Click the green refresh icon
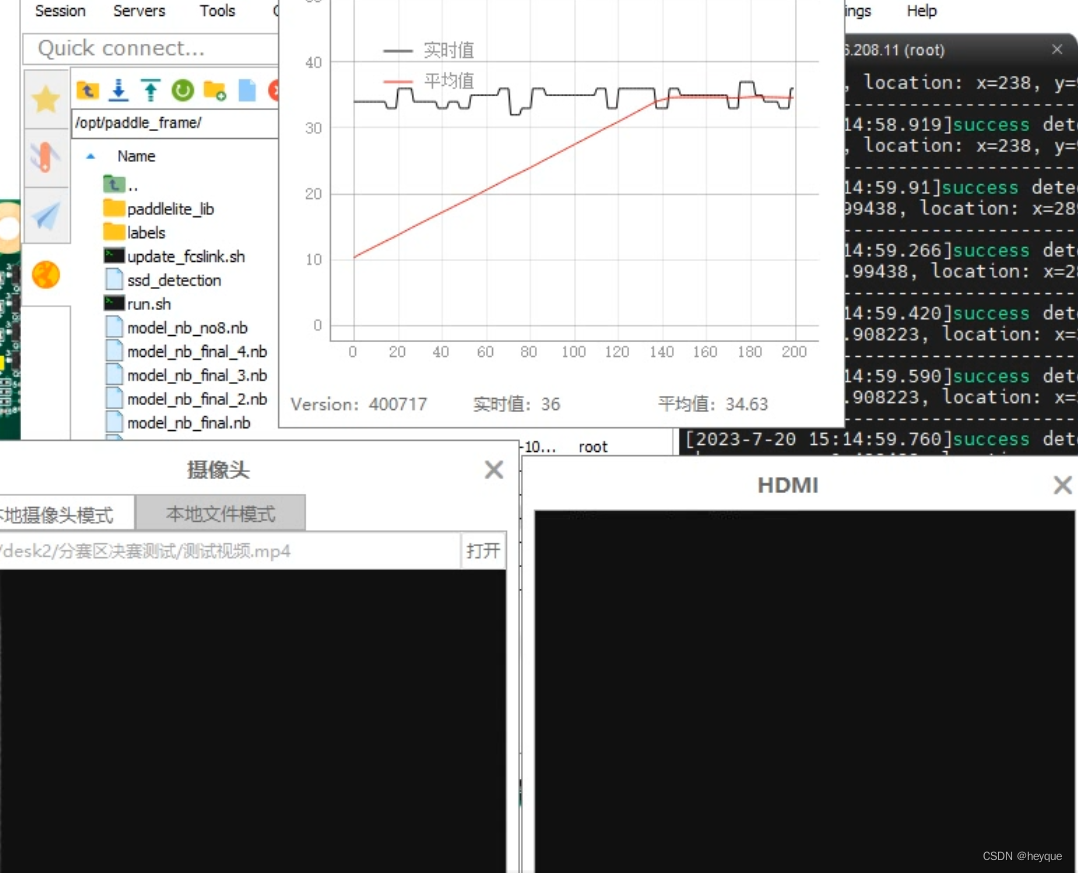This screenshot has height=873, width=1078. tap(183, 90)
